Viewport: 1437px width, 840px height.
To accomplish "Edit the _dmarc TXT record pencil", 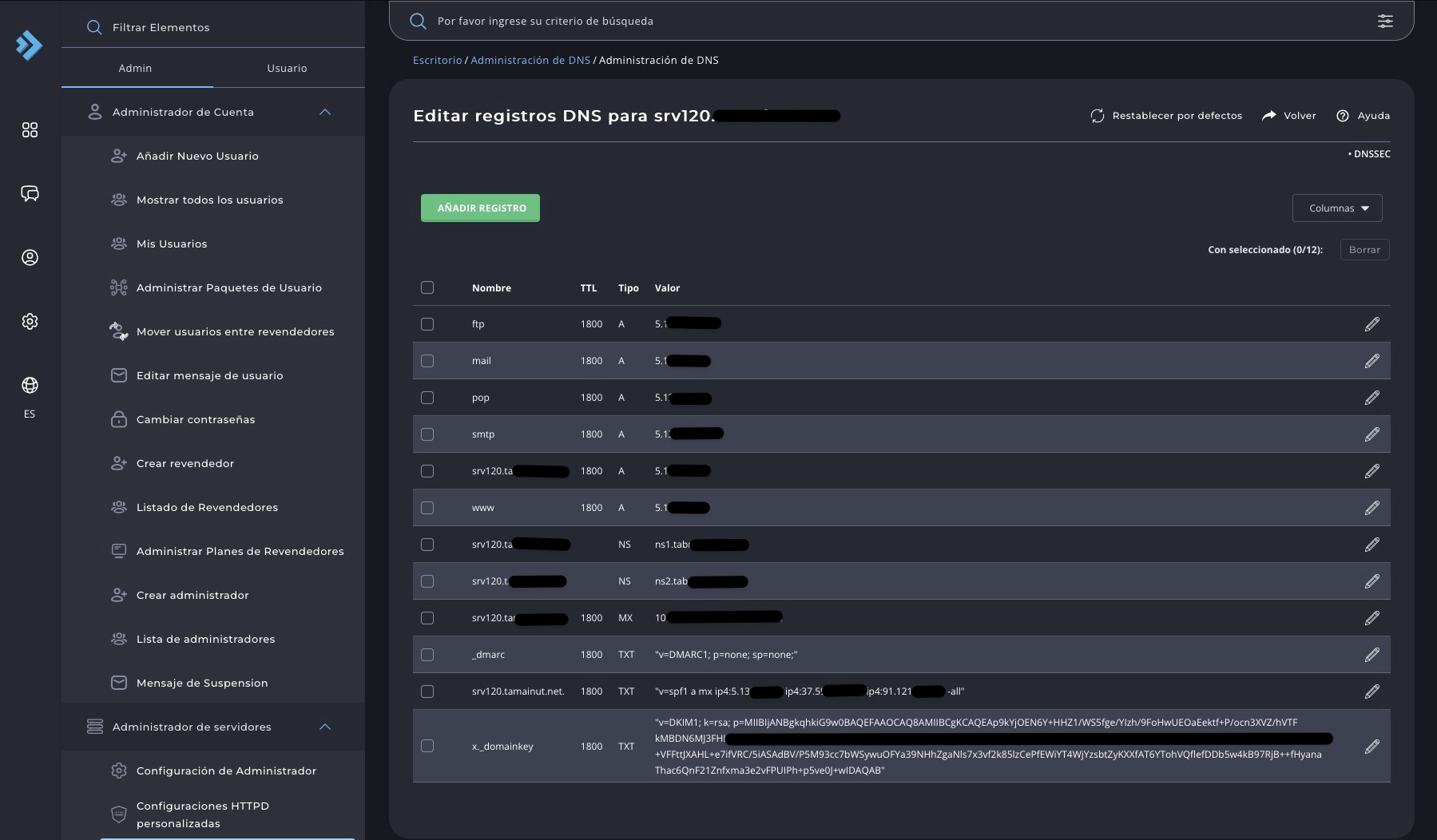I will click(x=1372, y=655).
